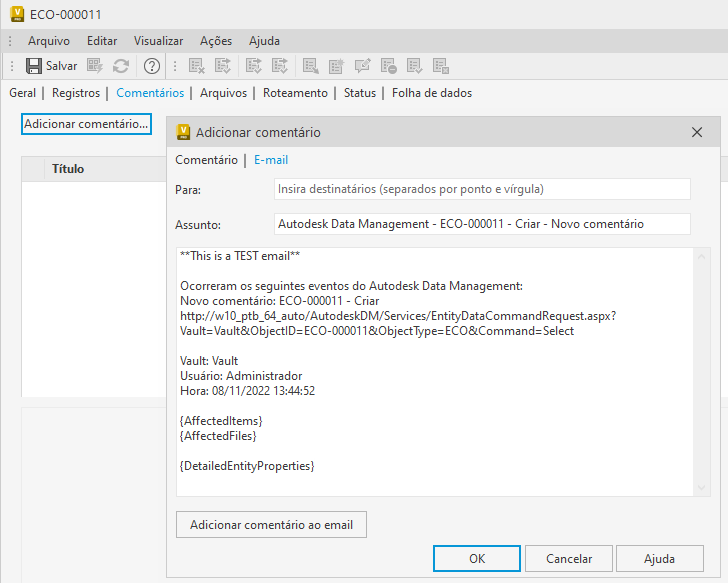Image resolution: width=728 pixels, height=583 pixels.
Task: Switch to the Comentário tab in dialog
Action: pyautogui.click(x=206, y=160)
